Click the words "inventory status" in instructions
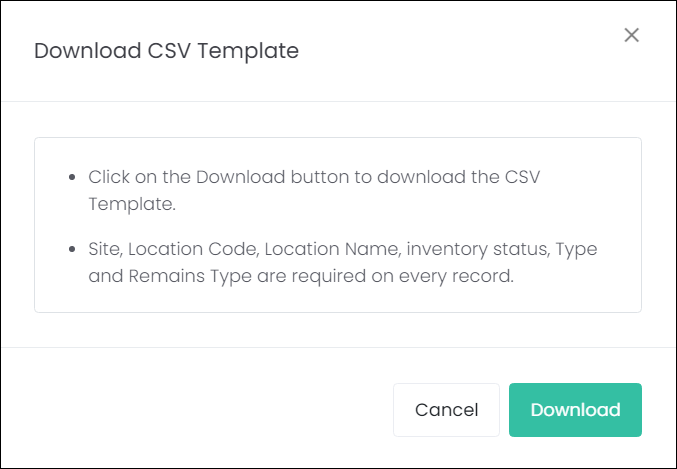 click(478, 249)
